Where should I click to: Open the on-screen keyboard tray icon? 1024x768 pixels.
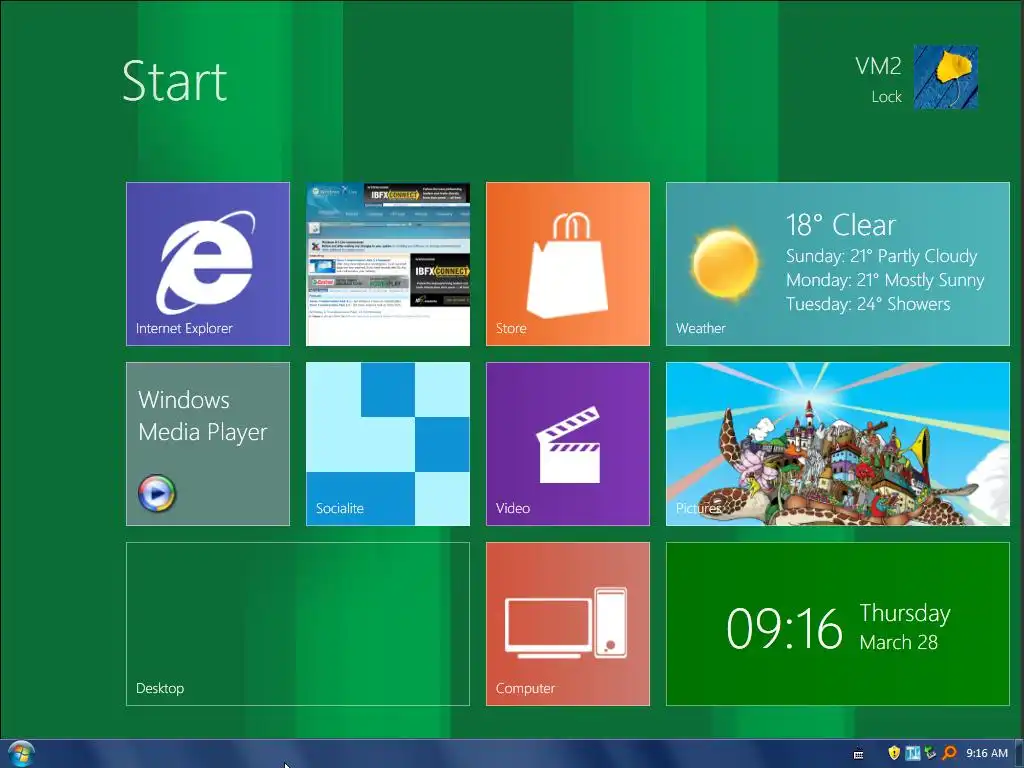pos(858,754)
